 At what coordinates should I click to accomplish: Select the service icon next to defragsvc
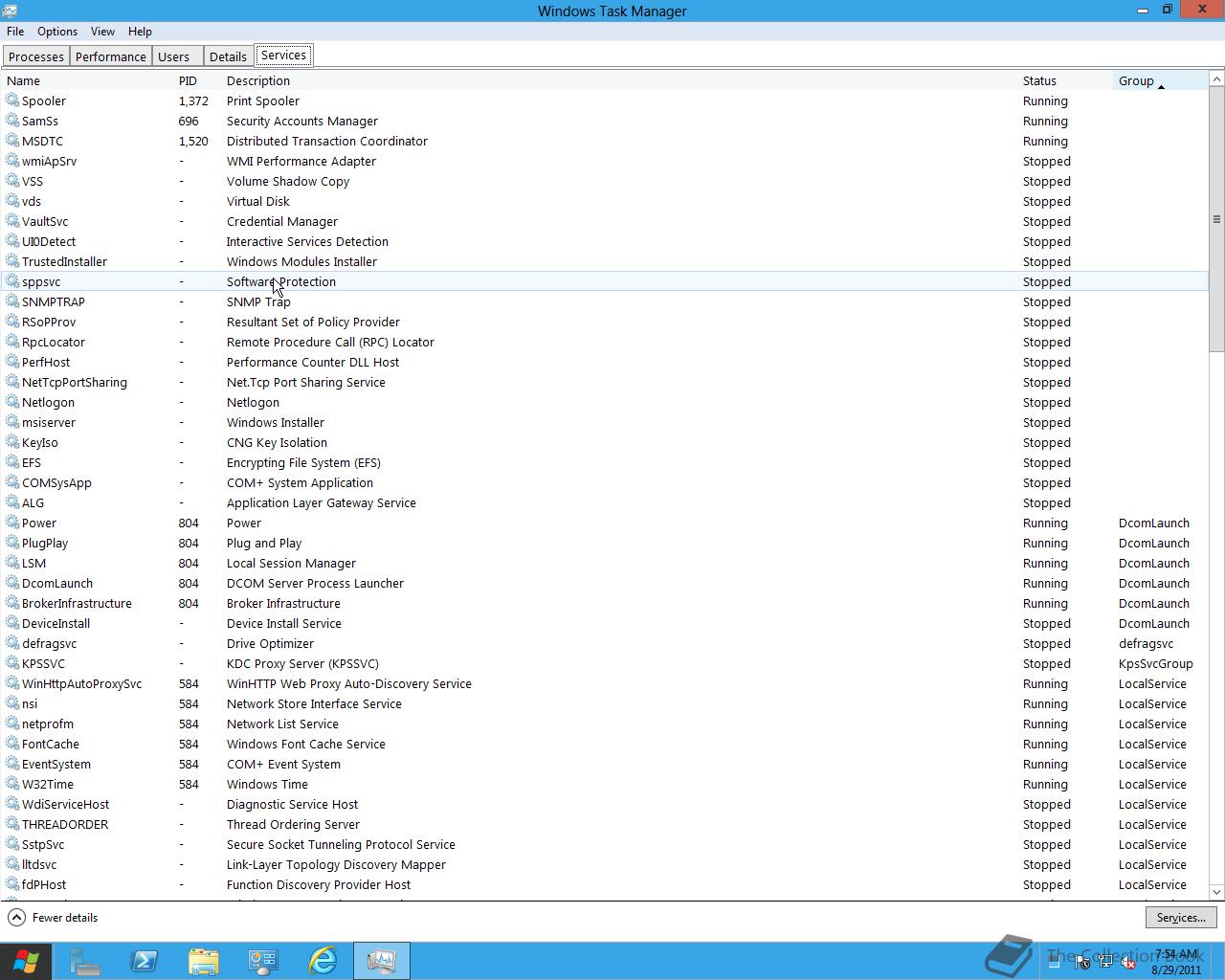(x=12, y=643)
